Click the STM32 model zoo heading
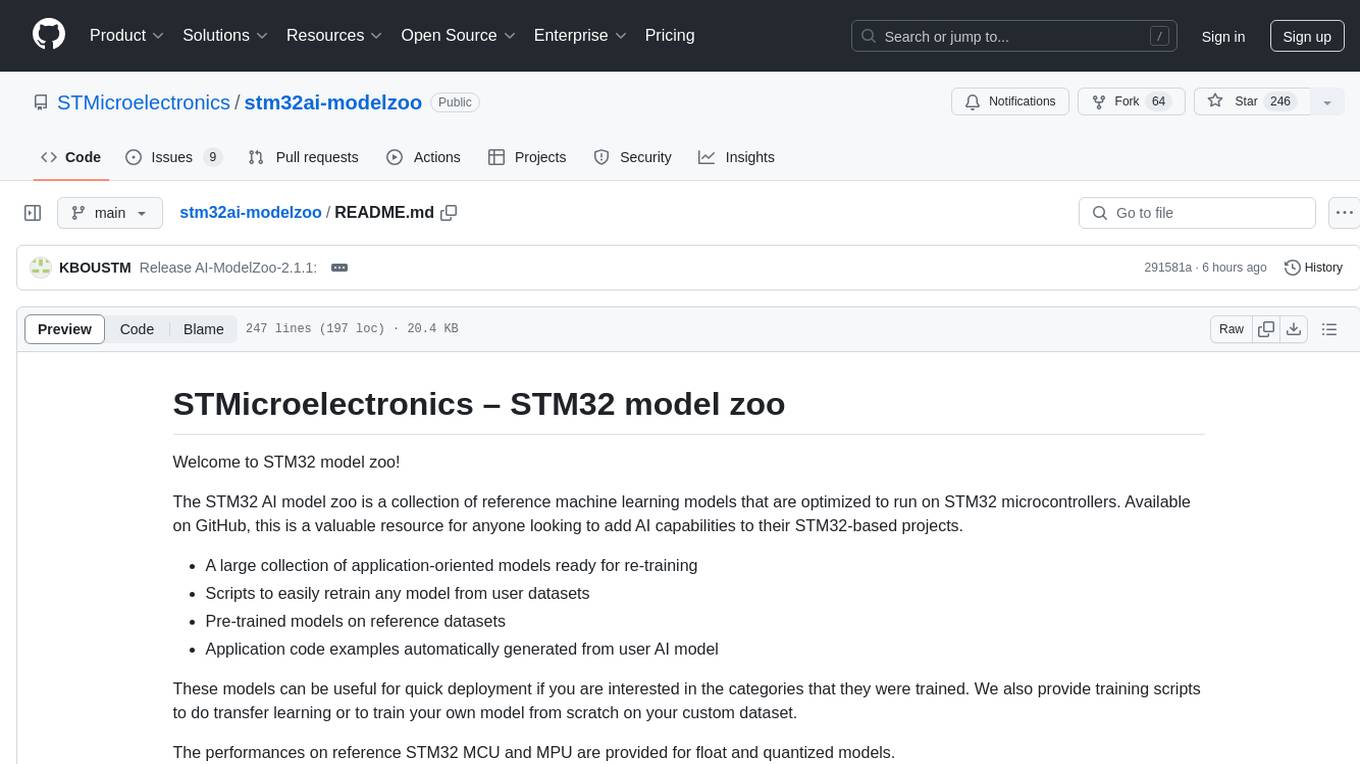 (479, 404)
